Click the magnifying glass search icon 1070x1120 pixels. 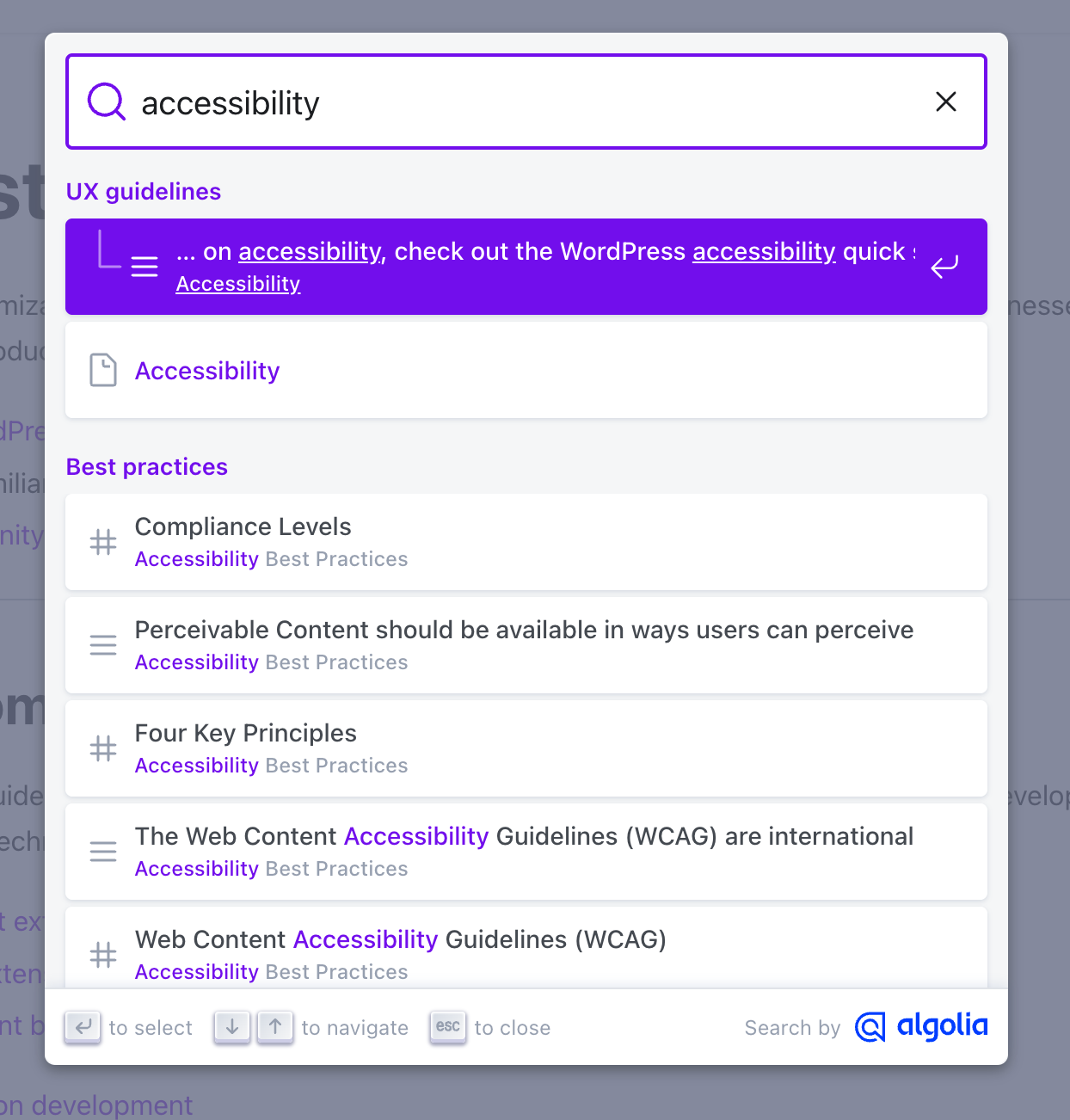click(x=105, y=101)
